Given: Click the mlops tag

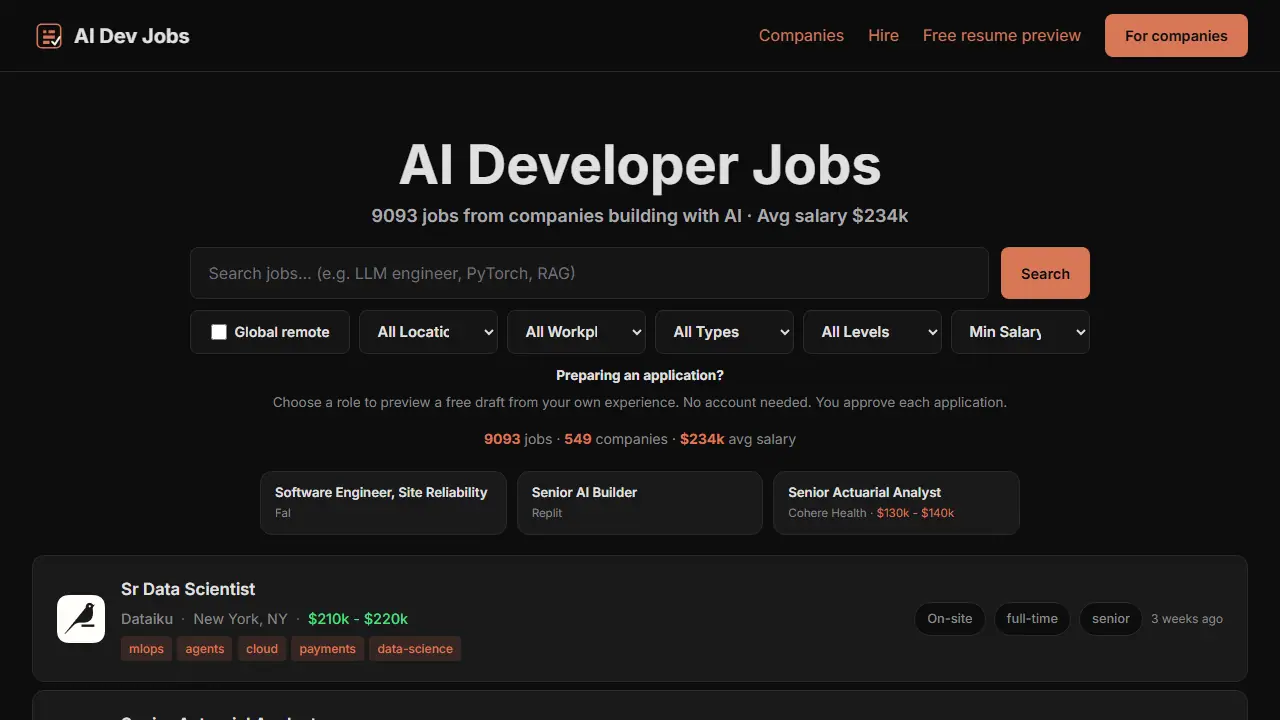Looking at the screenshot, I should [x=146, y=649].
